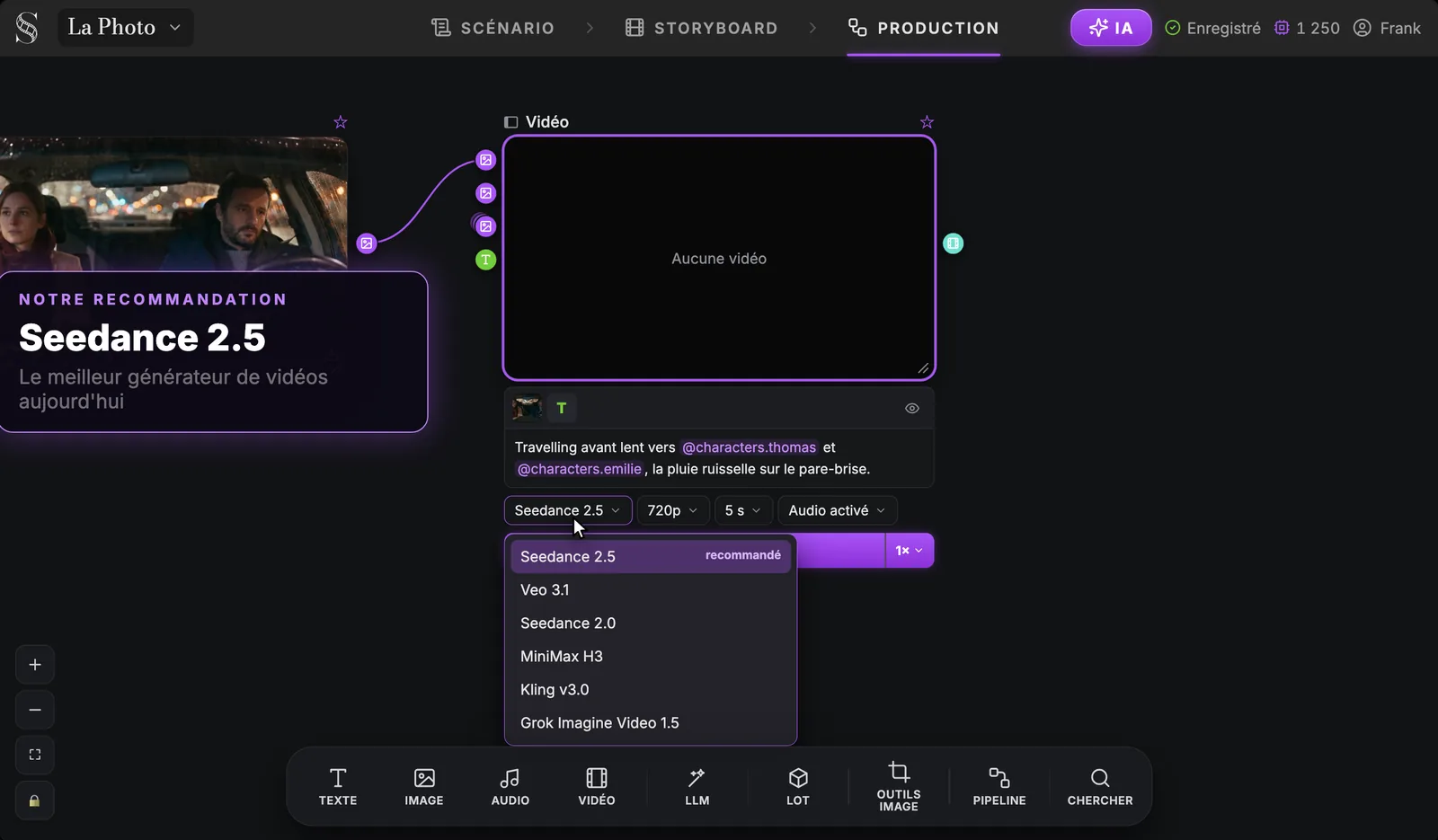Open the 1x generation count dropdown
The image size is (1438, 840).
point(910,551)
